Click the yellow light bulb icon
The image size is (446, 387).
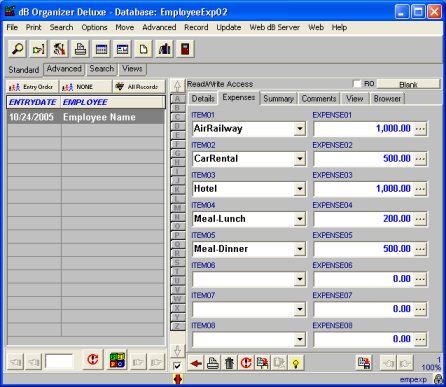[x=296, y=363]
